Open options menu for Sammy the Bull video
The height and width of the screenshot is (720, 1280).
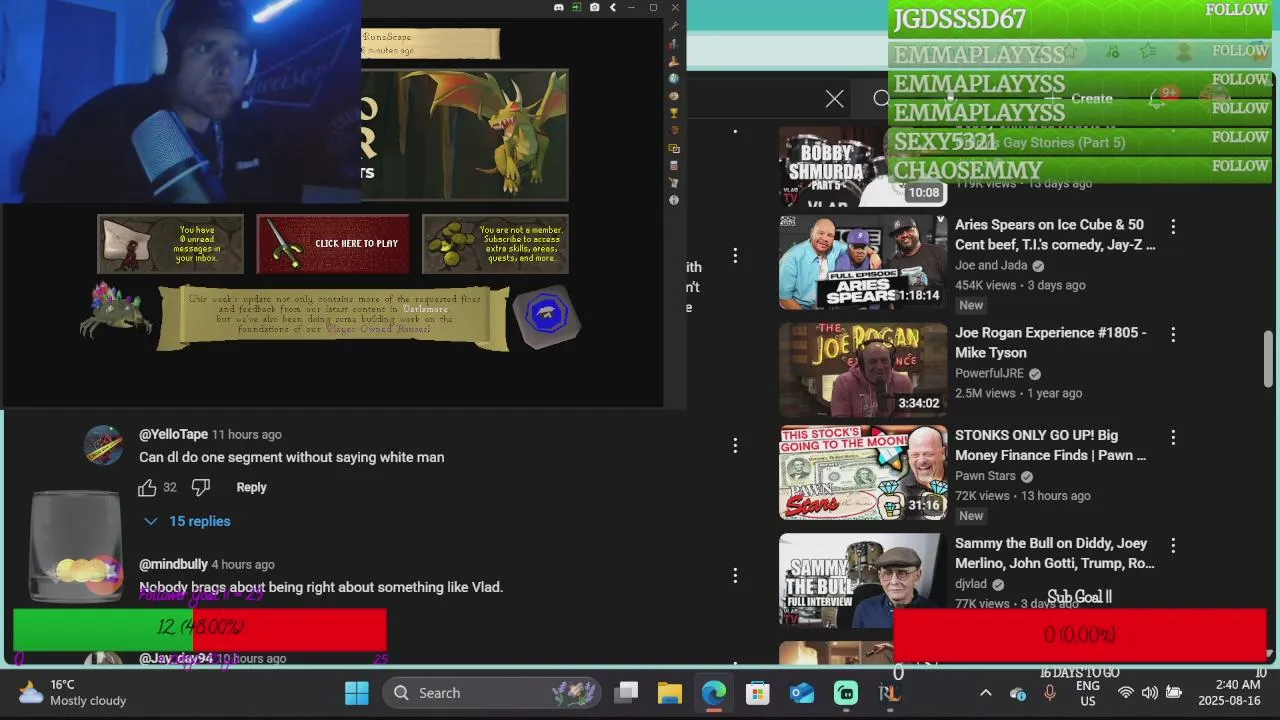(x=1173, y=546)
